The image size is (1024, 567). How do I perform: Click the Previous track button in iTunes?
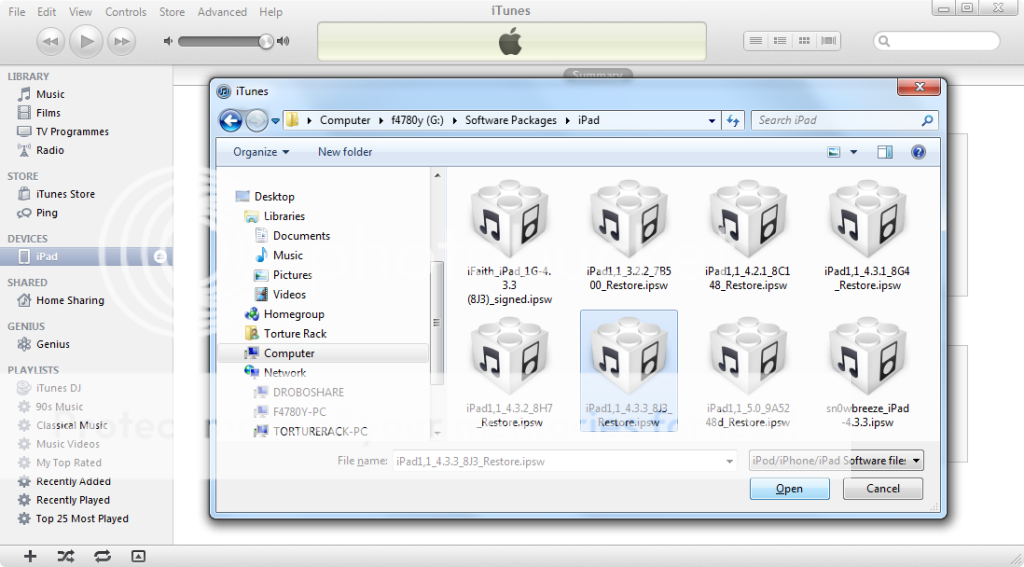click(50, 42)
